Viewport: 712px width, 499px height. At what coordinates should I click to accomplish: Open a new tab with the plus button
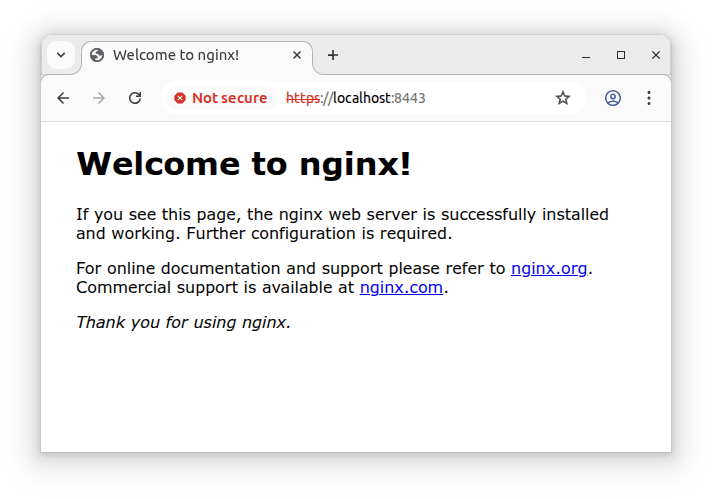333,55
